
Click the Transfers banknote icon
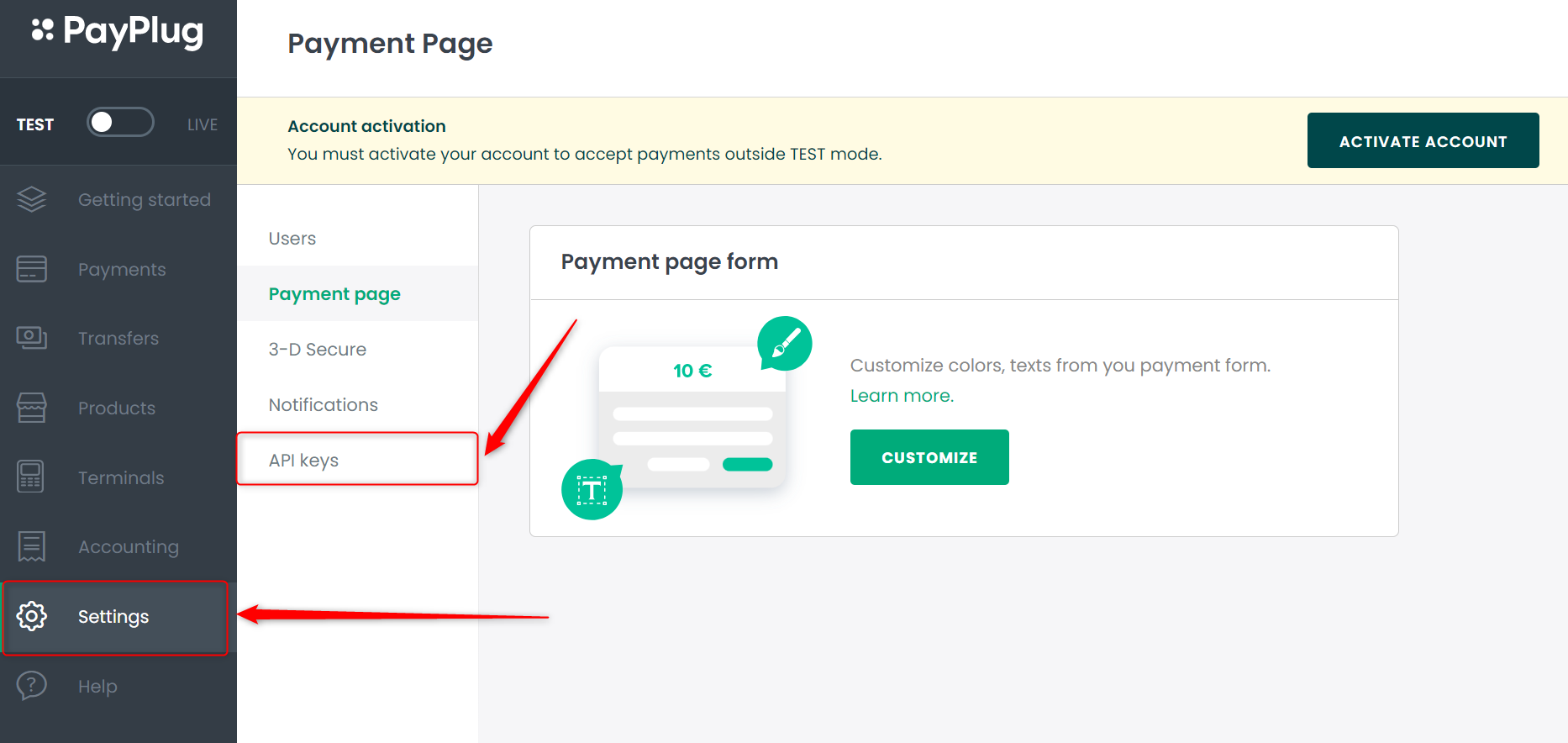(32, 338)
